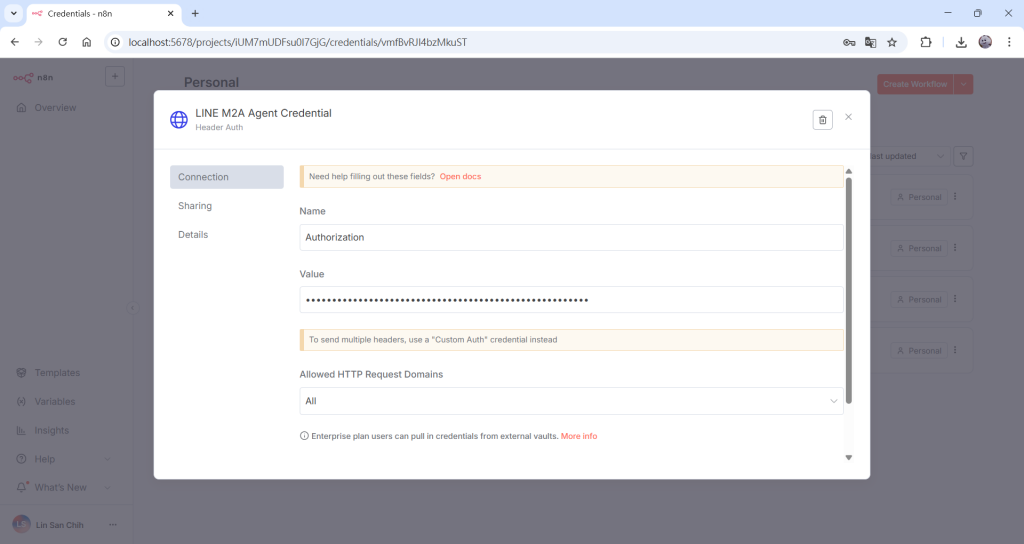Open Chrome profile avatar
This screenshot has height=544, width=1024.
pyautogui.click(x=985, y=42)
